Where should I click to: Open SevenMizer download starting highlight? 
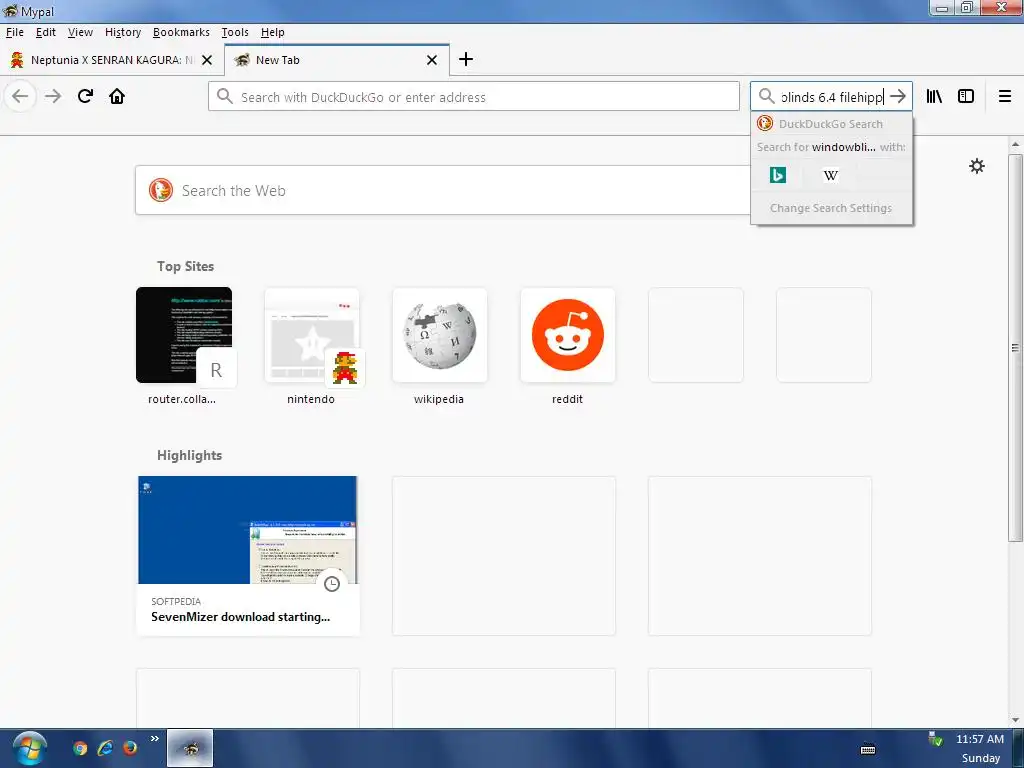point(240,616)
